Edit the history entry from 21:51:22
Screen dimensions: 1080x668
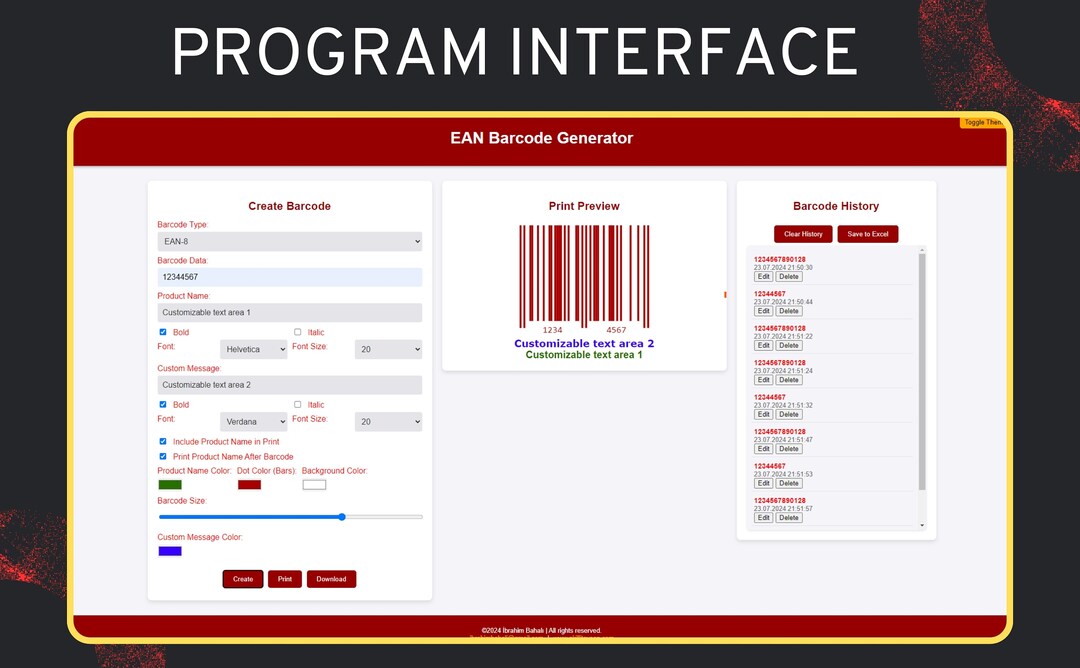[763, 346]
